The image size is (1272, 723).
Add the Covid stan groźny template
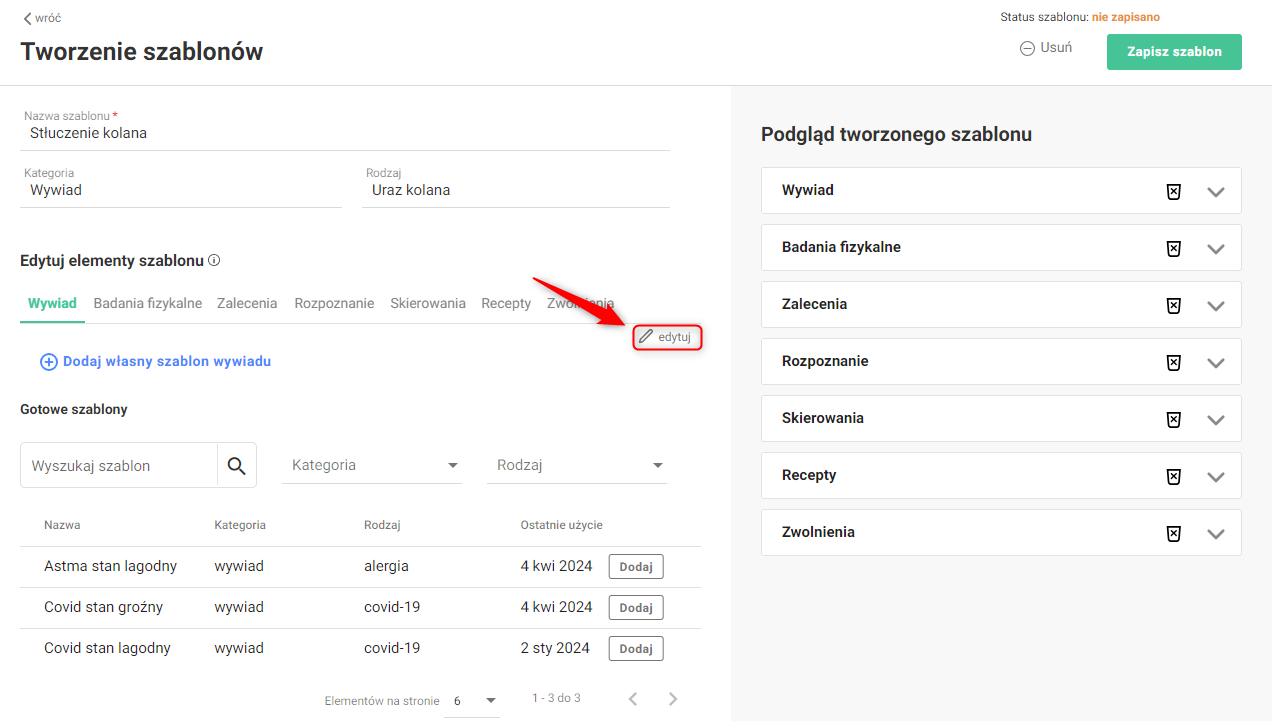click(636, 608)
